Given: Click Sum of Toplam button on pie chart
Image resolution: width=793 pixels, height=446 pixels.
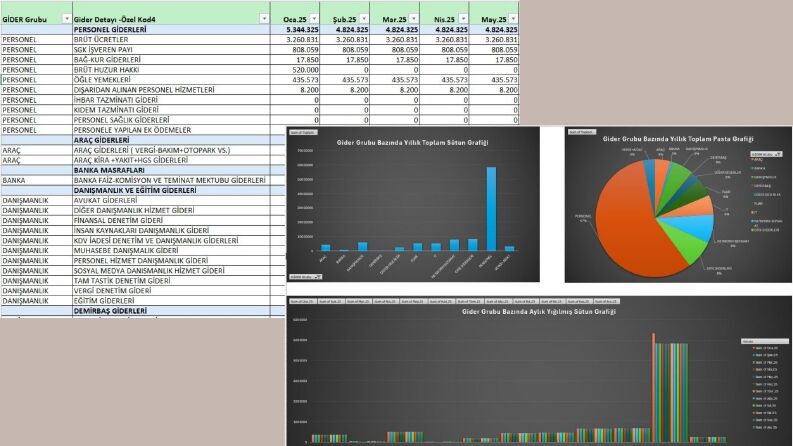Looking at the screenshot, I should 582,132.
